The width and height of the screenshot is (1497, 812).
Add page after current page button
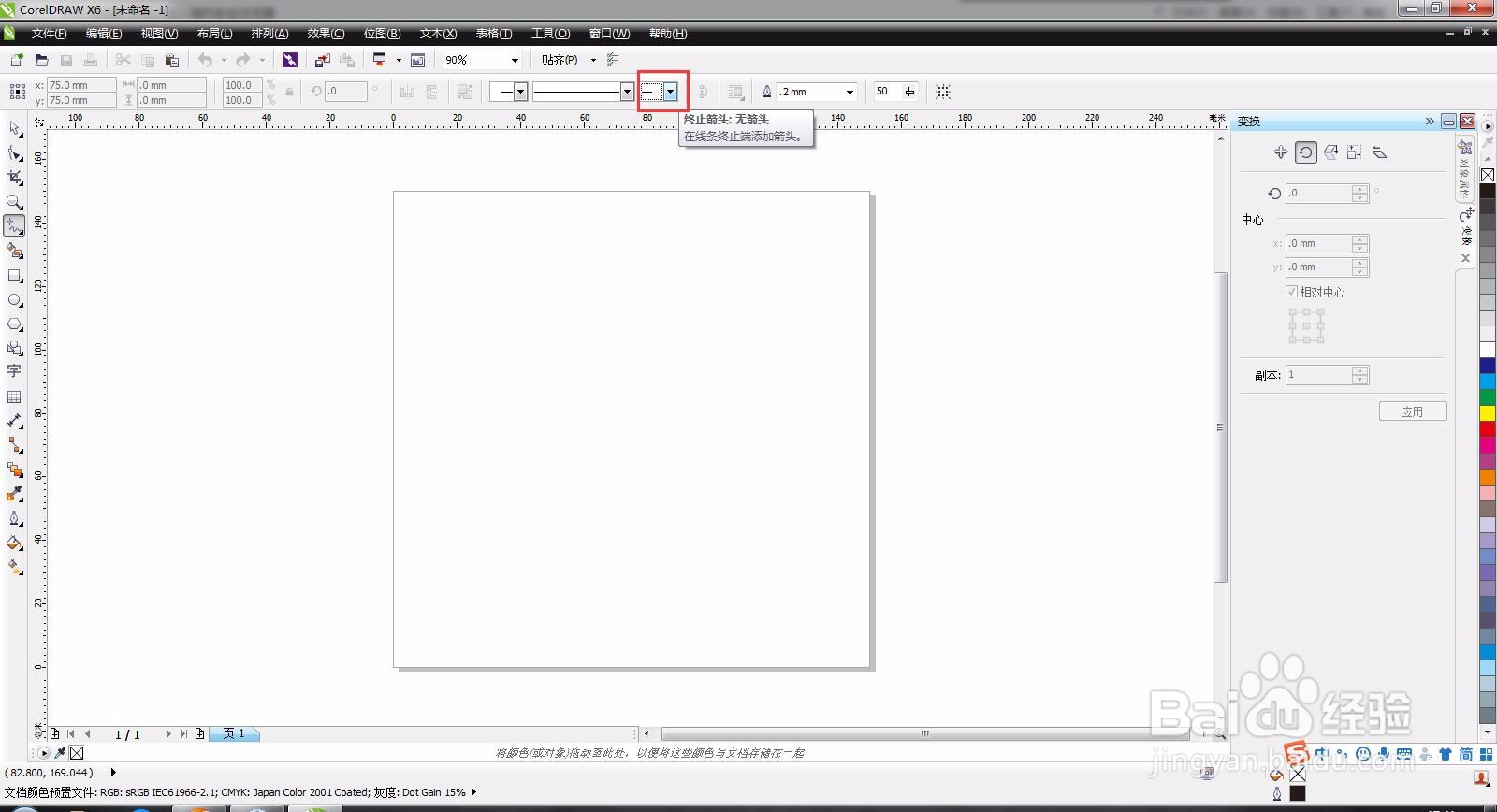(199, 734)
